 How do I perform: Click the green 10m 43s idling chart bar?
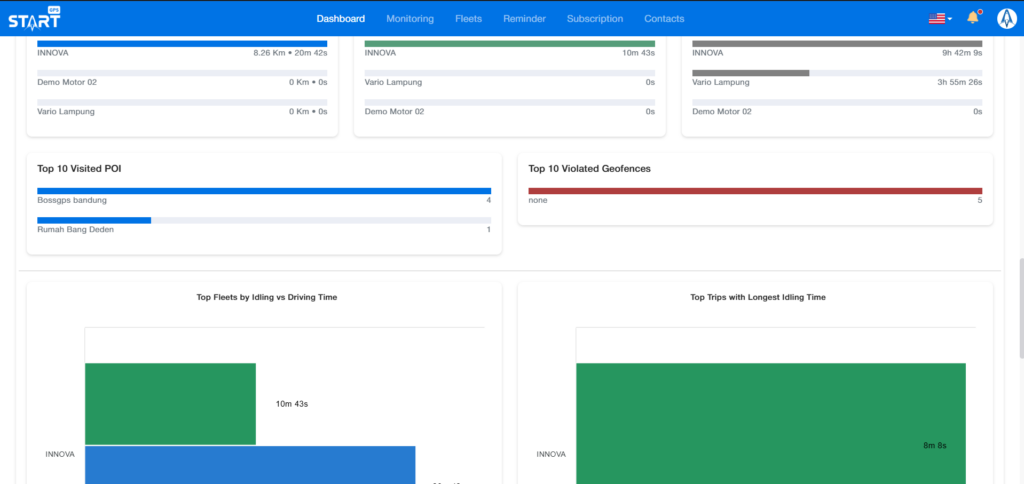pyautogui.click(x=170, y=404)
